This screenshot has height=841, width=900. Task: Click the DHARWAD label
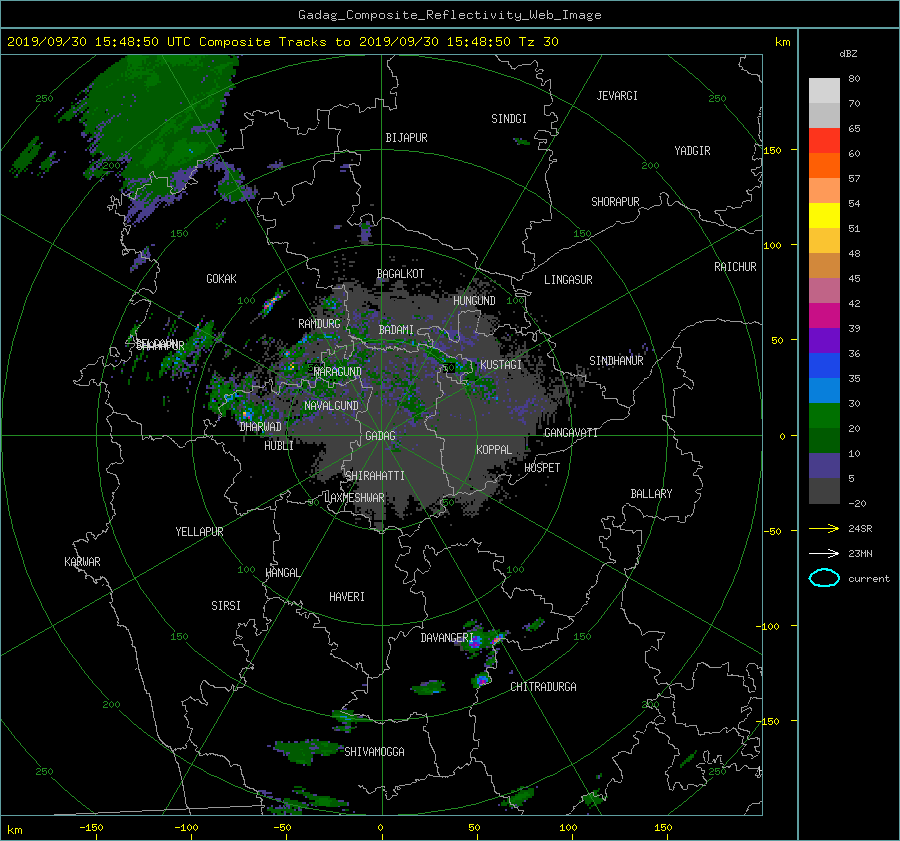pyautogui.click(x=261, y=427)
